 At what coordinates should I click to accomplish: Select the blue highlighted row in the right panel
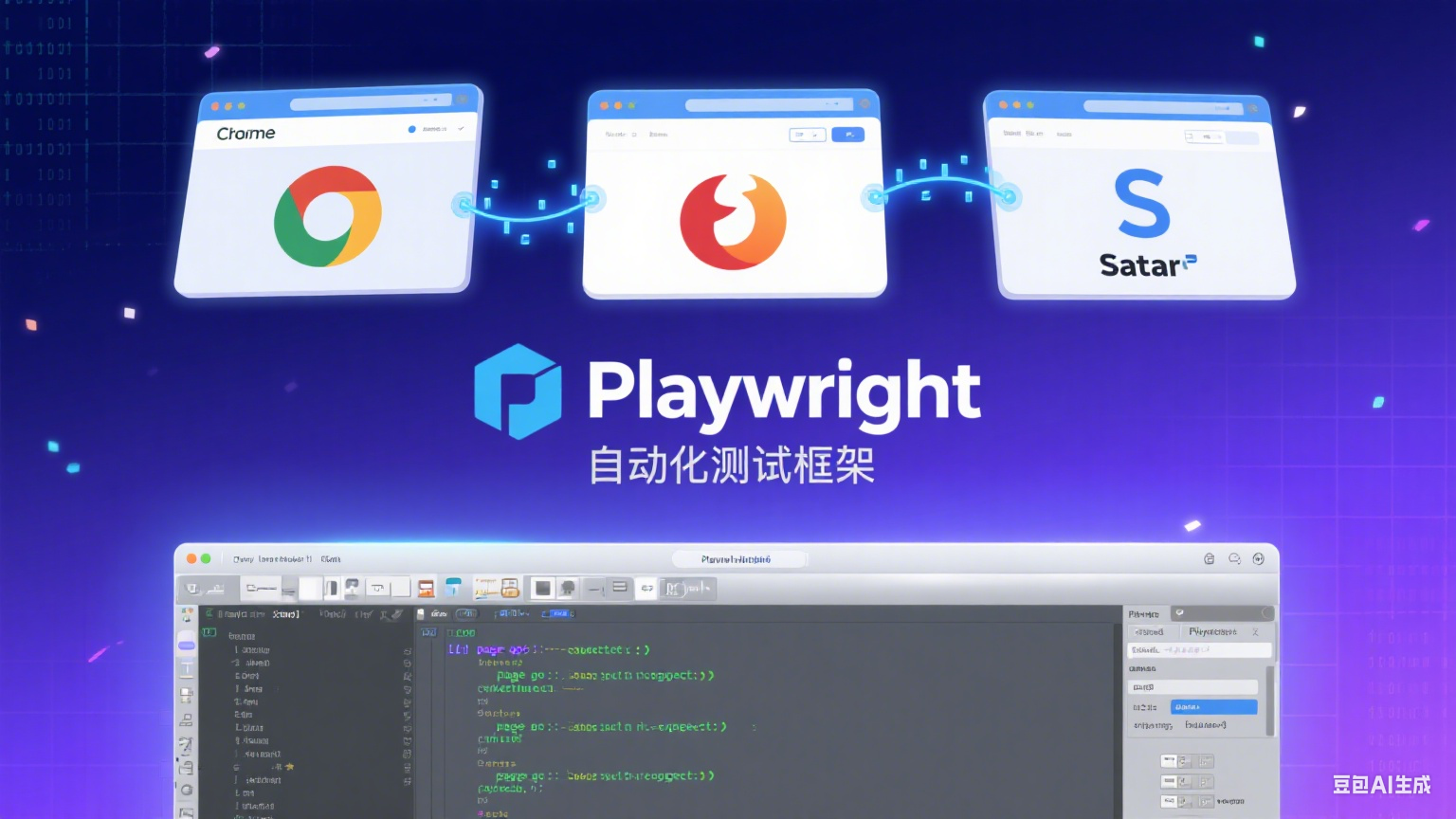click(x=1213, y=707)
